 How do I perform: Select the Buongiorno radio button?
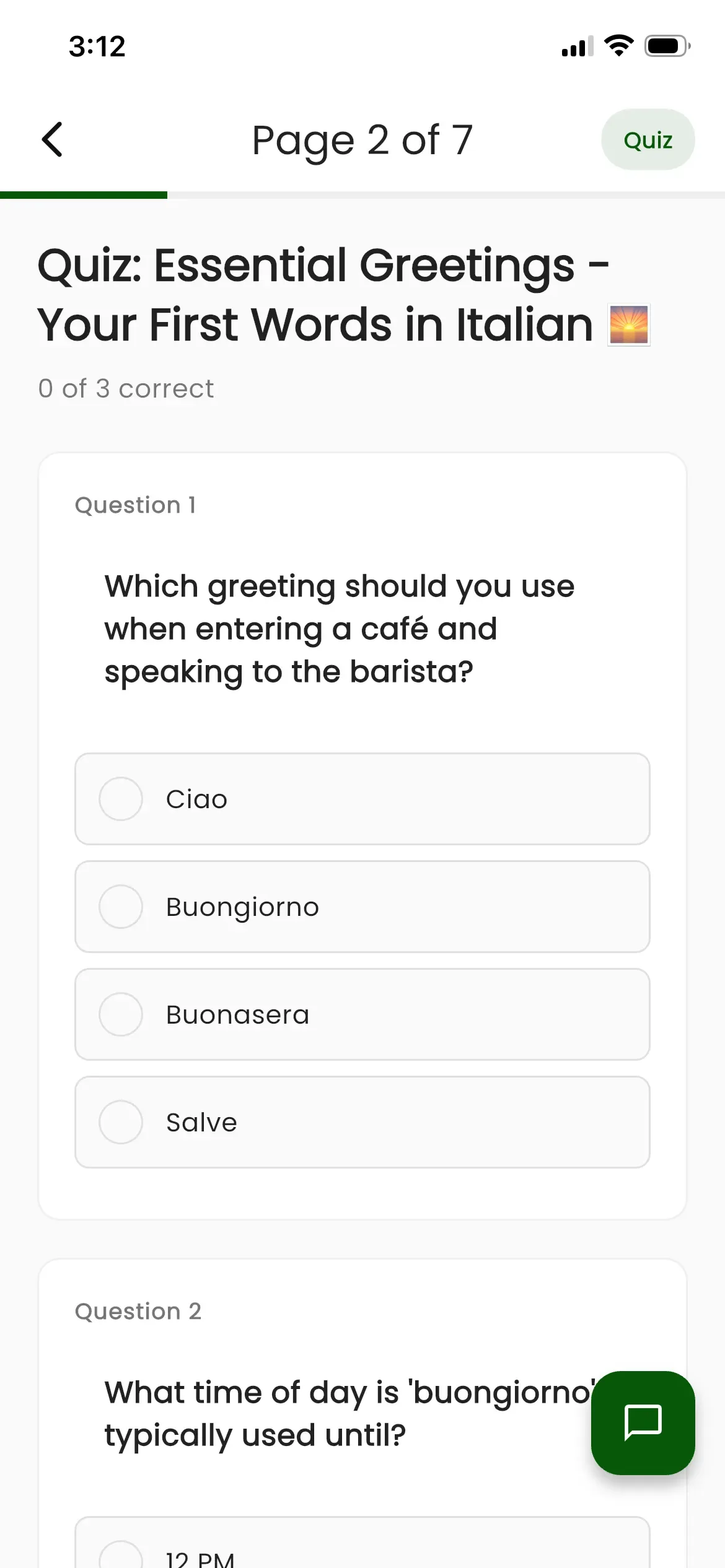(x=121, y=907)
